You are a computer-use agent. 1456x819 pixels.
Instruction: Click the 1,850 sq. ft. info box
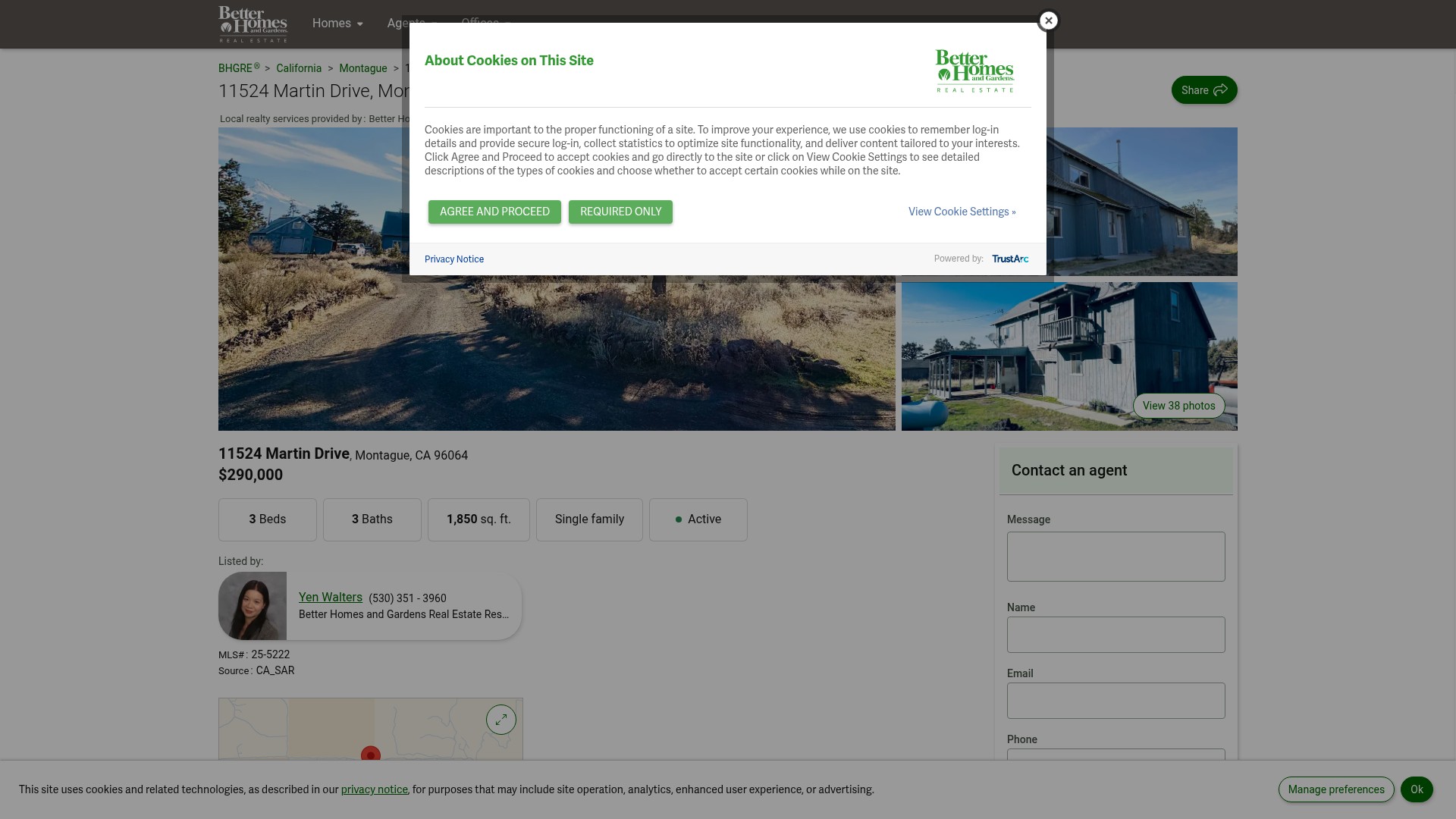pyautogui.click(x=479, y=519)
